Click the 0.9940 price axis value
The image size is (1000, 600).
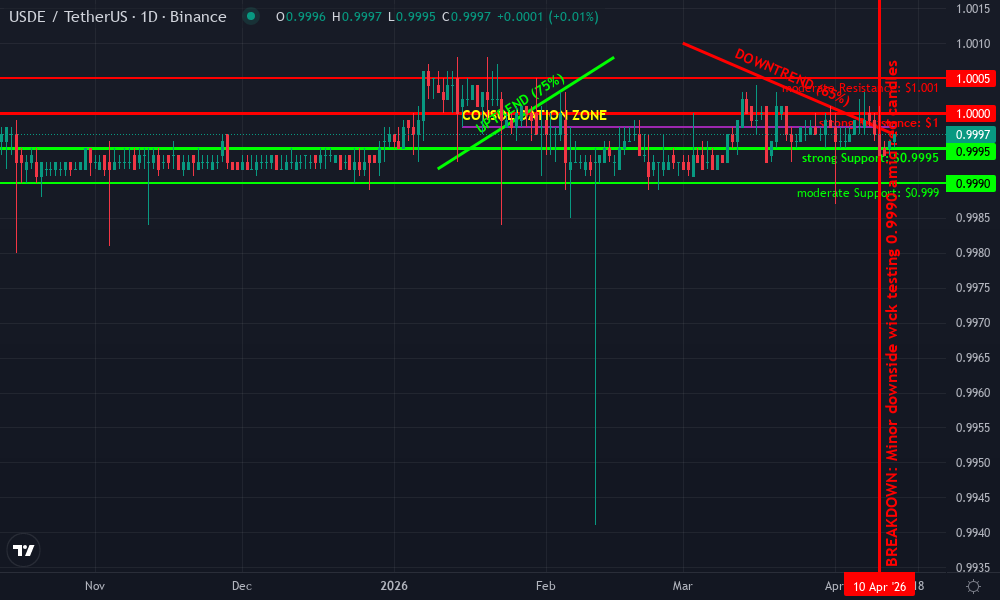pyautogui.click(x=973, y=532)
